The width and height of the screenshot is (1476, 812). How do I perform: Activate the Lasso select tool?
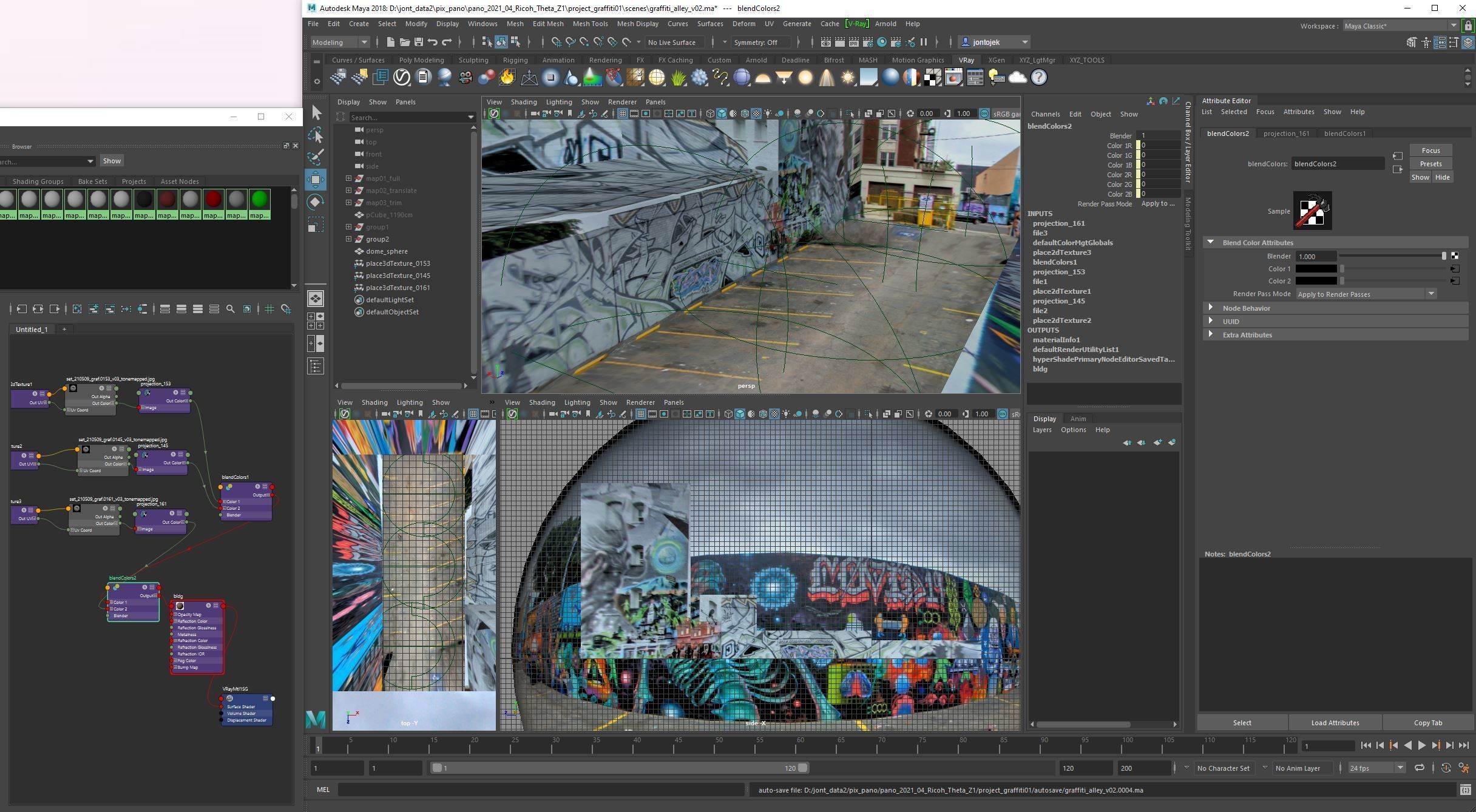(316, 135)
